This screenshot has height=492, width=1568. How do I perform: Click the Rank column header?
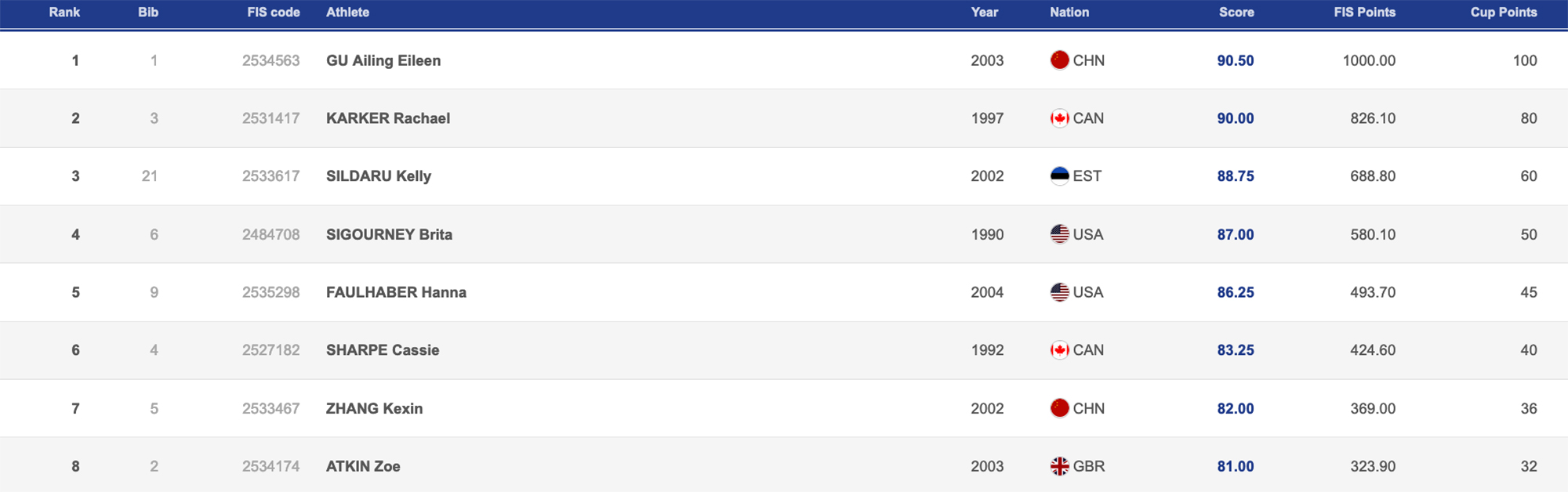click(x=64, y=13)
